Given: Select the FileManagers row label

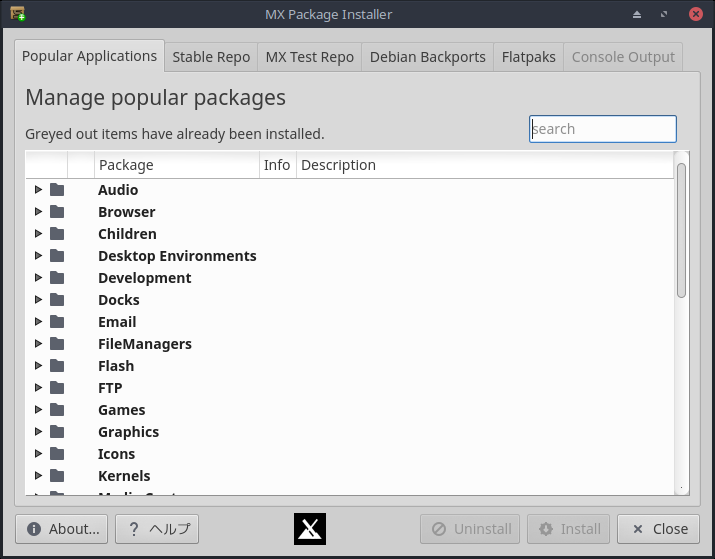Looking at the screenshot, I should click(145, 343).
